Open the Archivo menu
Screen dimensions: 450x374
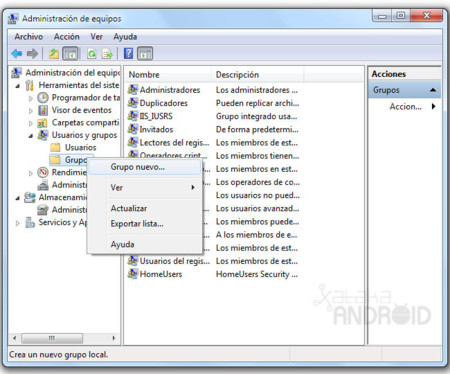(x=29, y=37)
